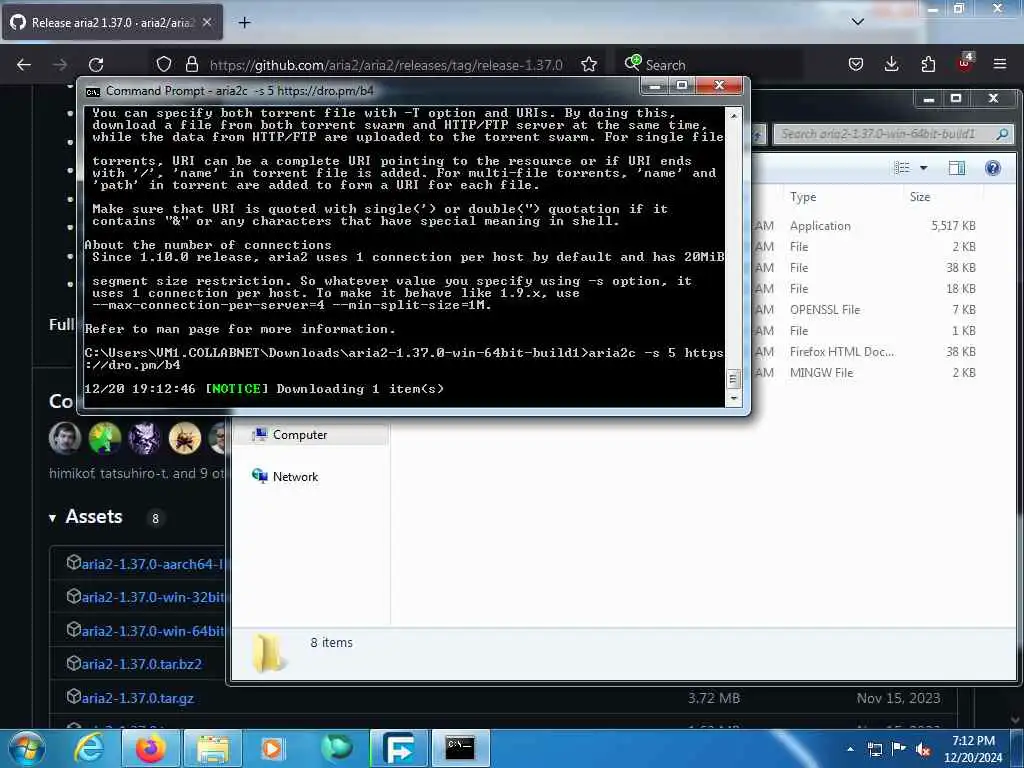Open the blue F taskbar application

click(x=398, y=748)
